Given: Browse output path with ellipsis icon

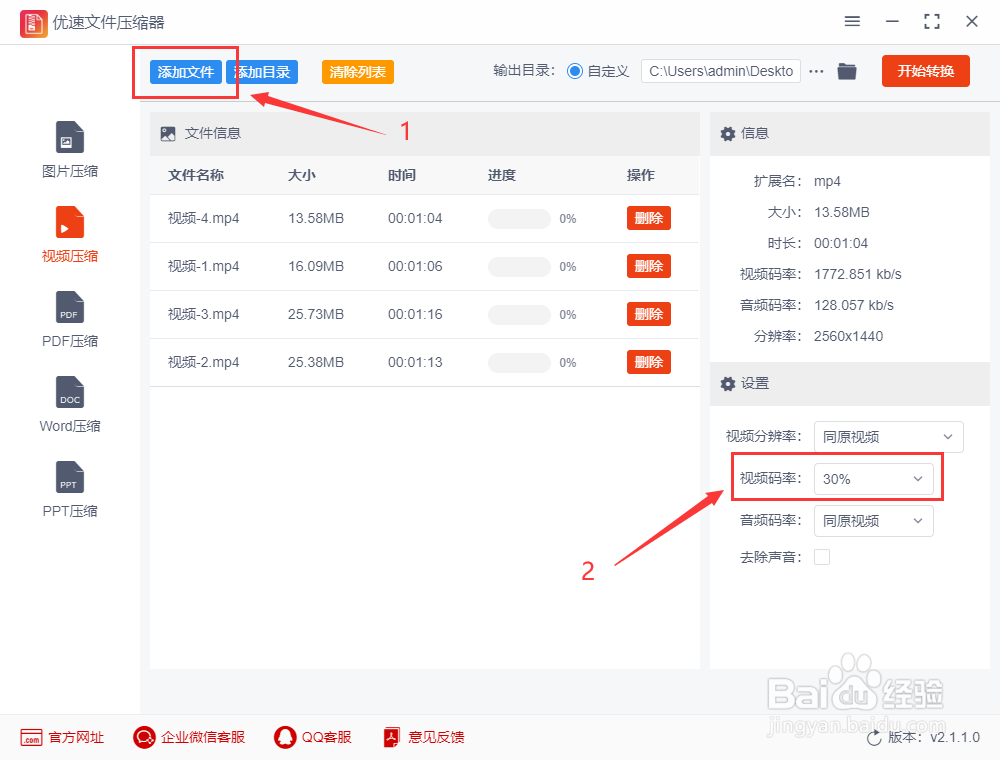Looking at the screenshot, I should [816, 71].
